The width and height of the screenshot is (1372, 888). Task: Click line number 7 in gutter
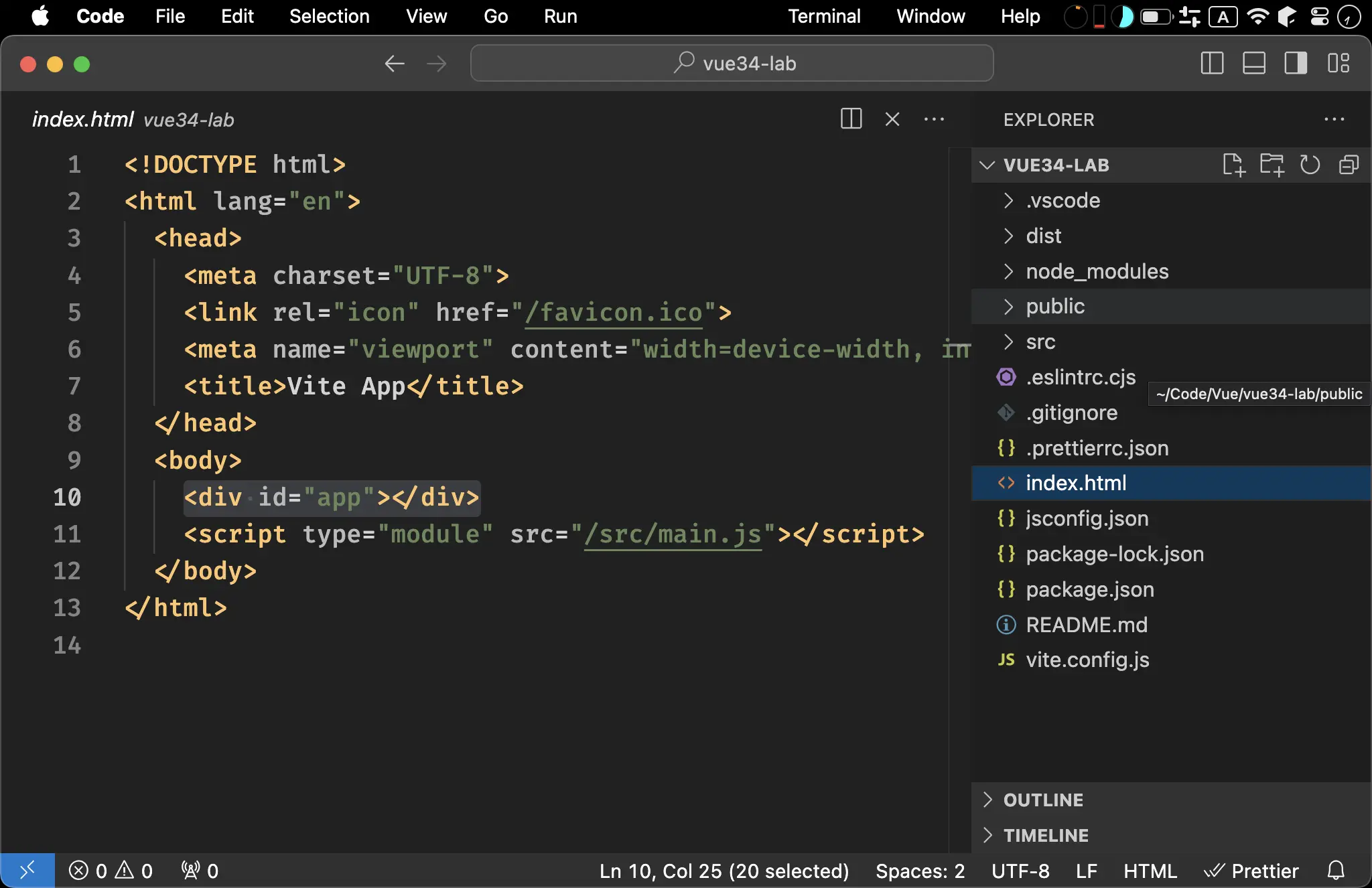tap(74, 386)
